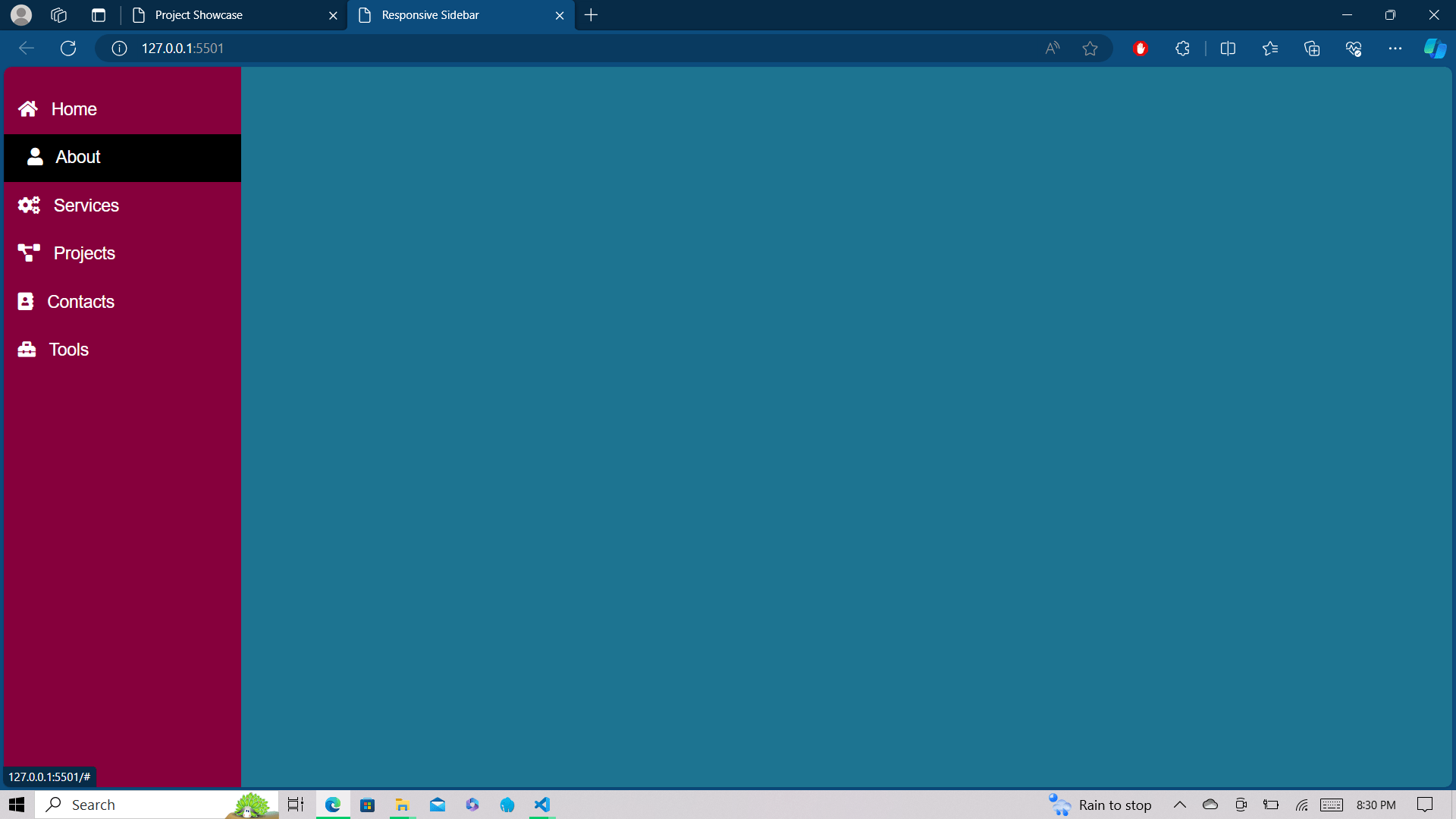1456x819 pixels.
Task: Open the Contacts sidebar link
Action: point(80,302)
